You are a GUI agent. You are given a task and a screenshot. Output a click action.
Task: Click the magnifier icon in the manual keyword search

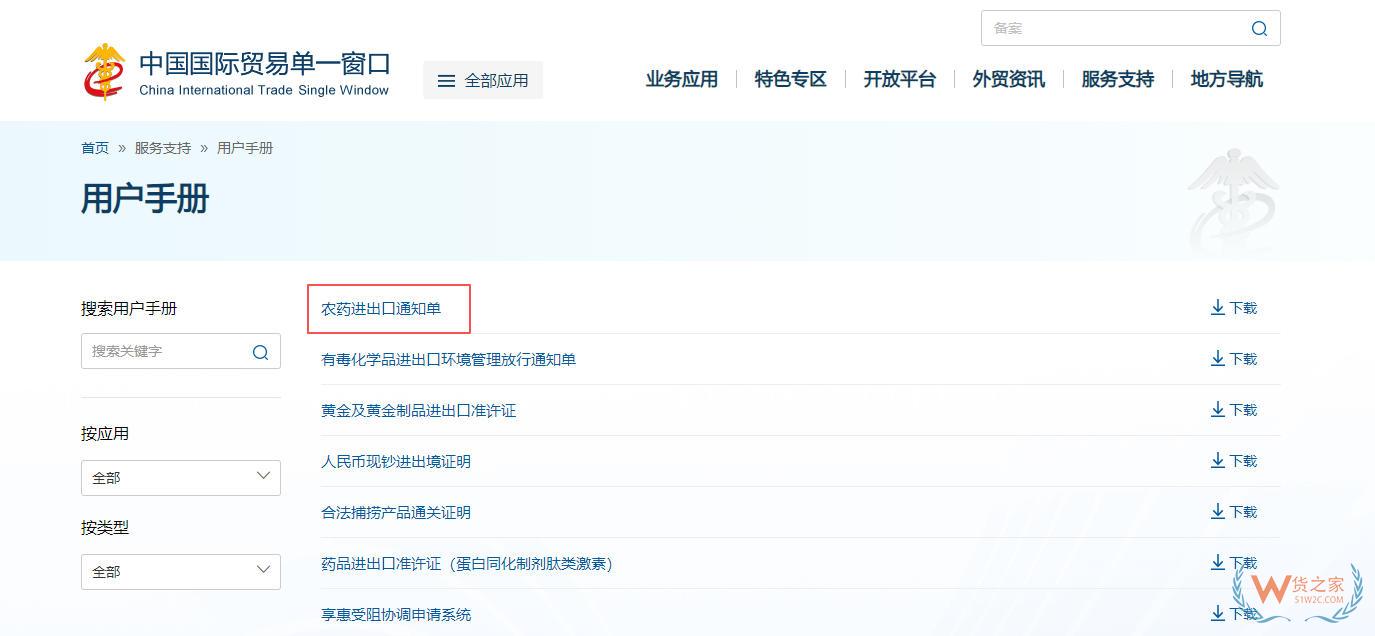point(260,352)
